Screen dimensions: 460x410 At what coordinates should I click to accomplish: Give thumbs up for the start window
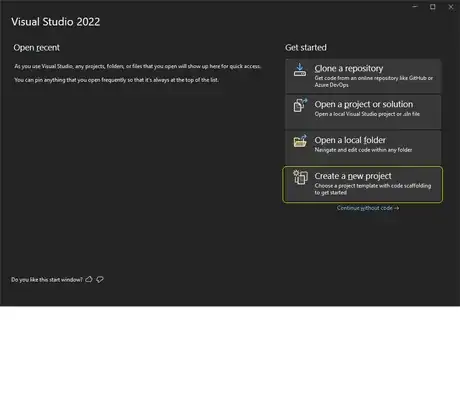pyautogui.click(x=89, y=279)
